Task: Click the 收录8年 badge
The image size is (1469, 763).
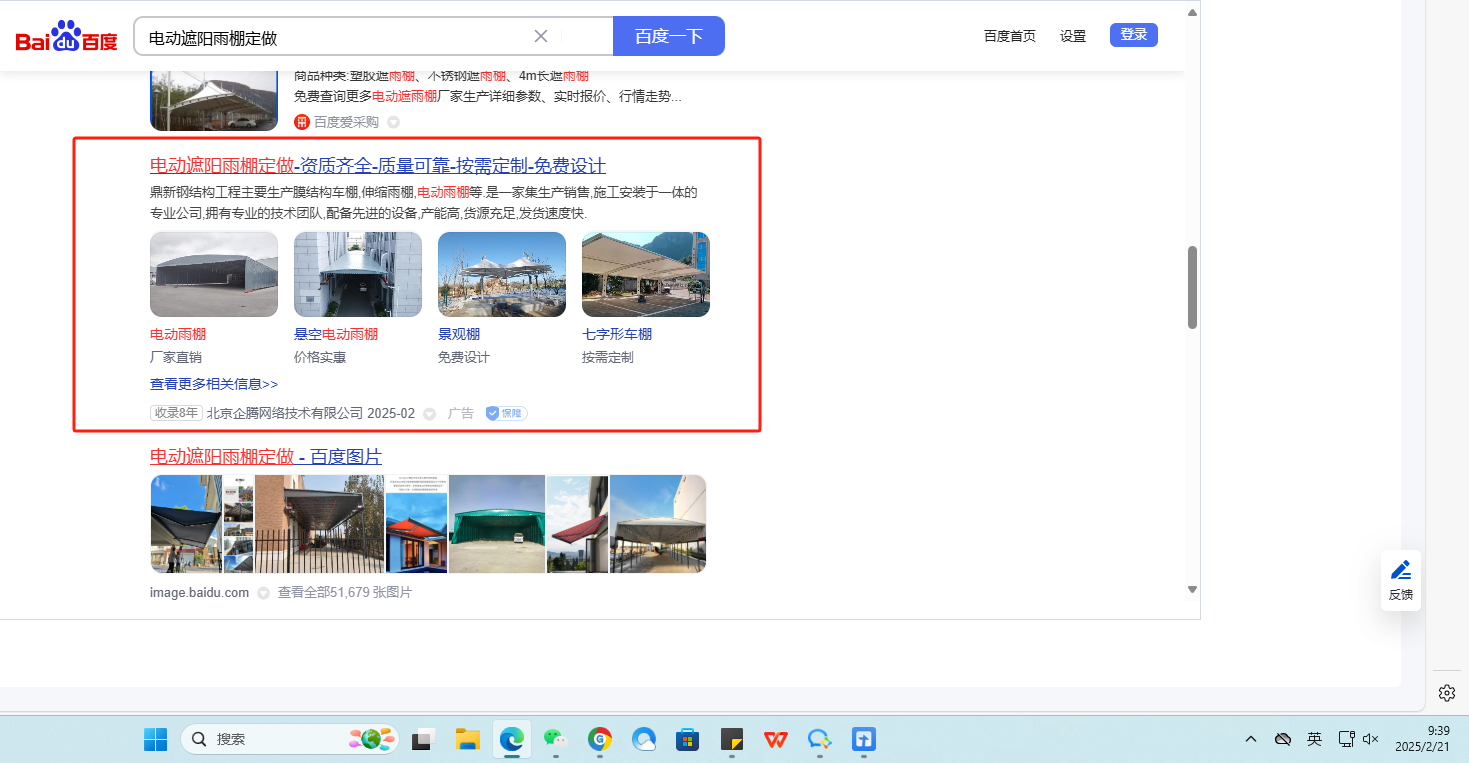Action: tap(176, 413)
